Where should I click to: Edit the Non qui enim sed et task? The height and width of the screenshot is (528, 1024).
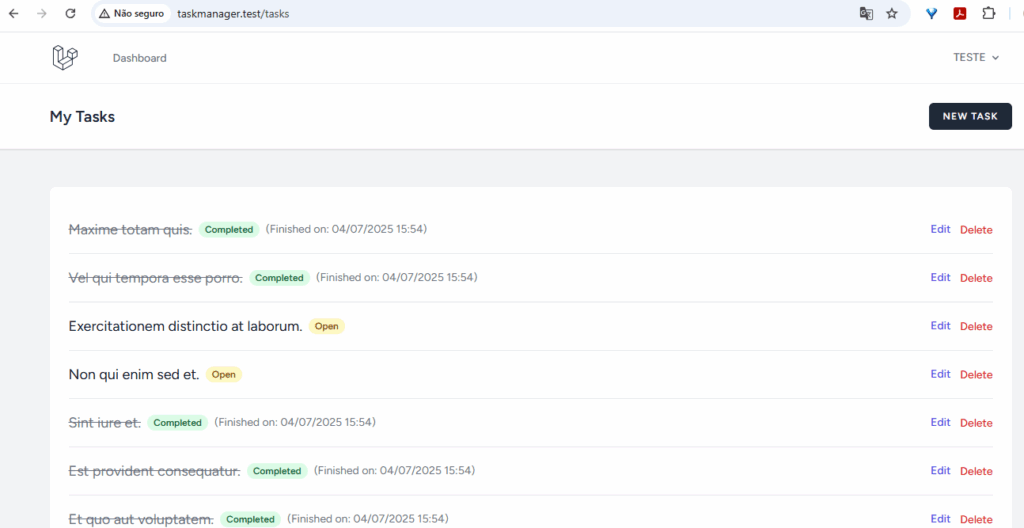940,374
